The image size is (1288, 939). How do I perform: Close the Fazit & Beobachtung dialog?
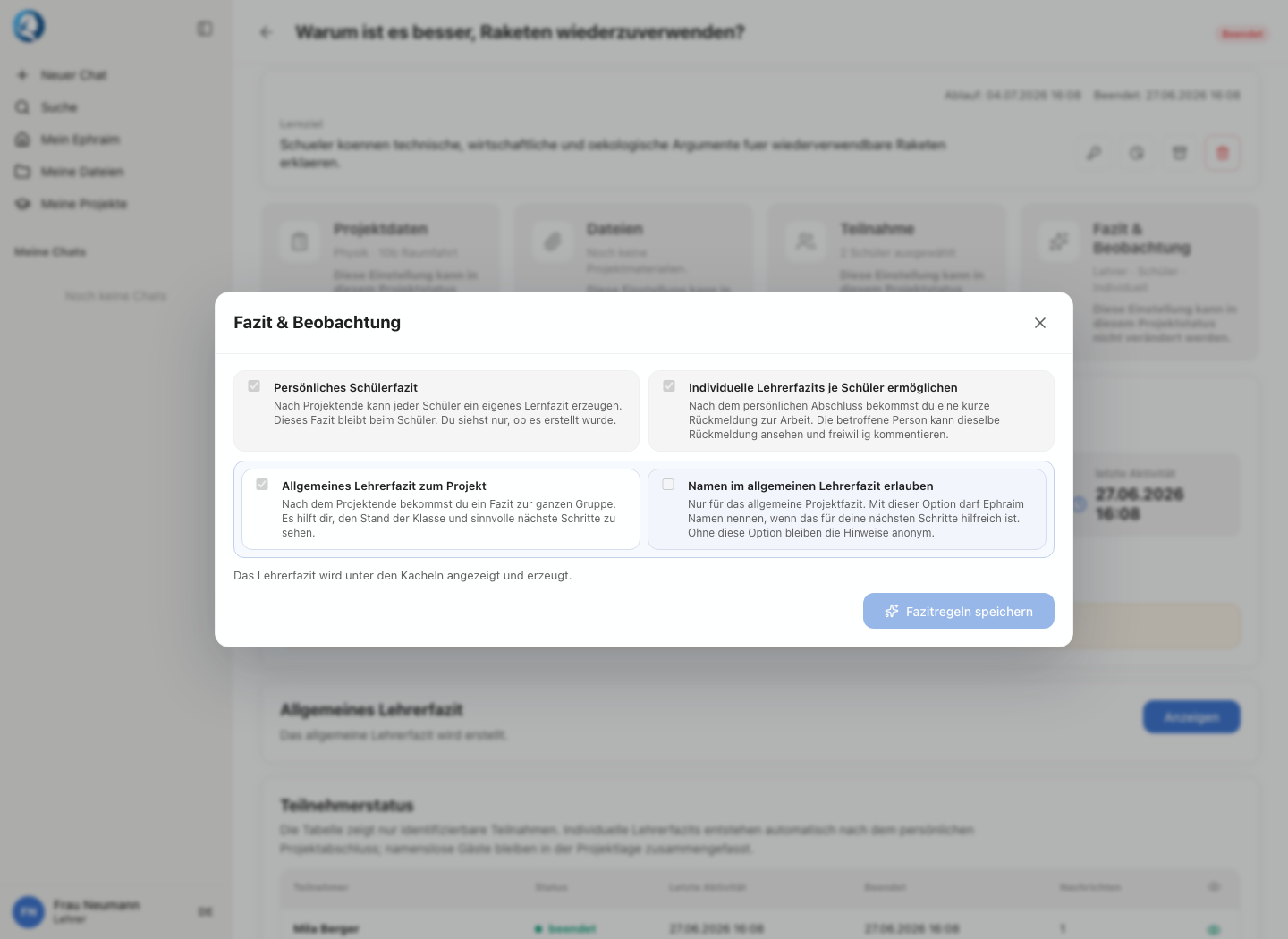click(1039, 323)
